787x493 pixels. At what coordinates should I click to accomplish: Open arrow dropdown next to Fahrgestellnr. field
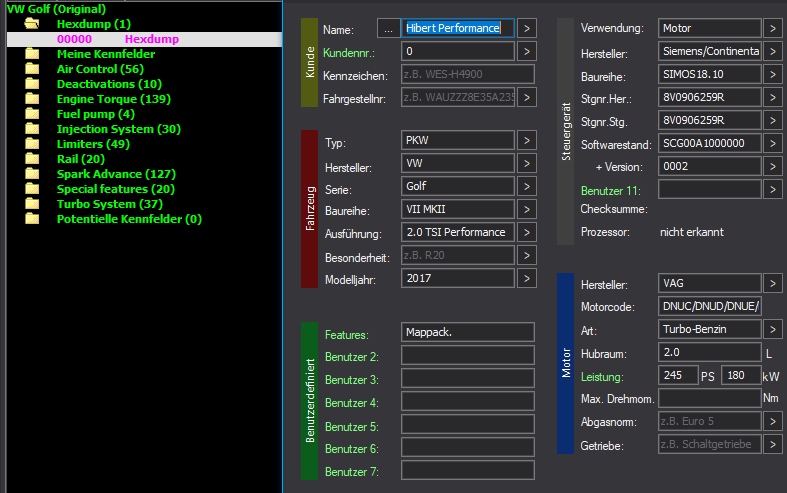[527, 97]
